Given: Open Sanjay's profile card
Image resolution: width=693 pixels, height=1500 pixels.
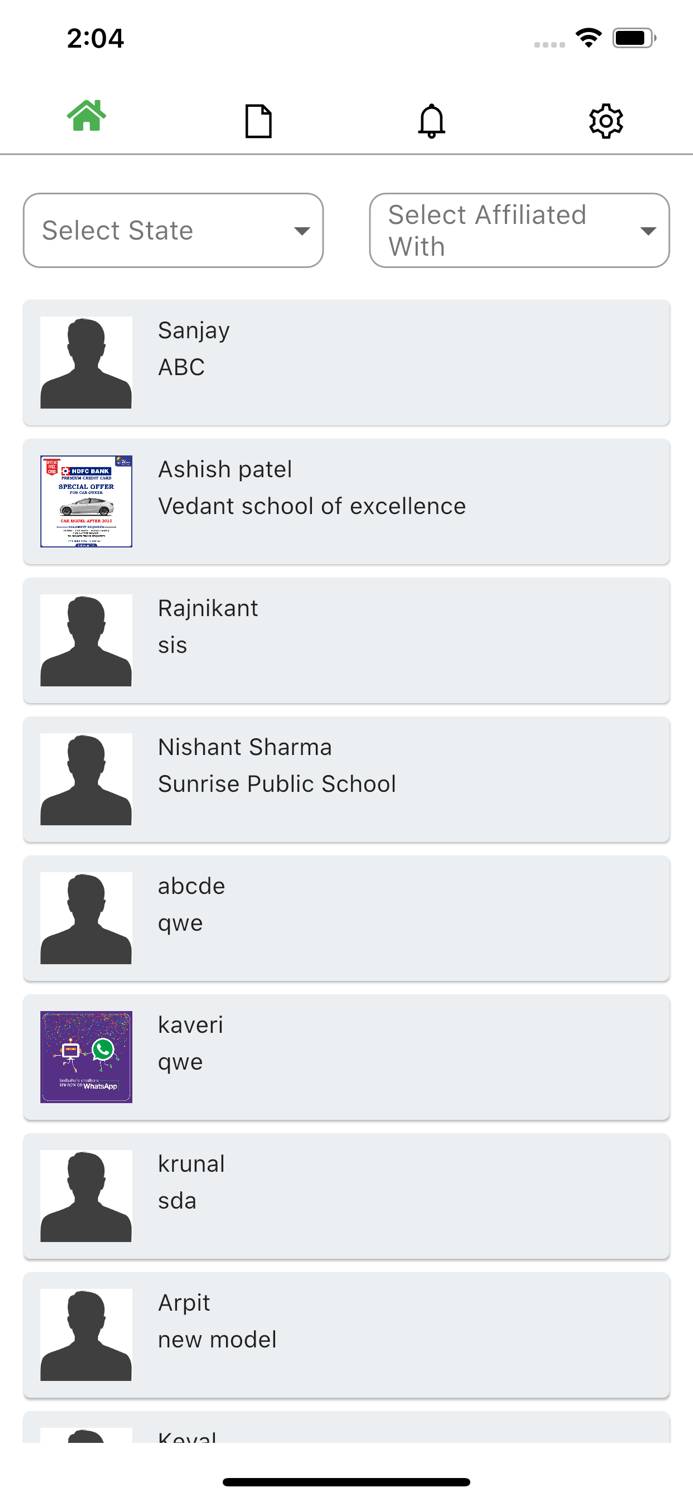Looking at the screenshot, I should pos(346,362).
